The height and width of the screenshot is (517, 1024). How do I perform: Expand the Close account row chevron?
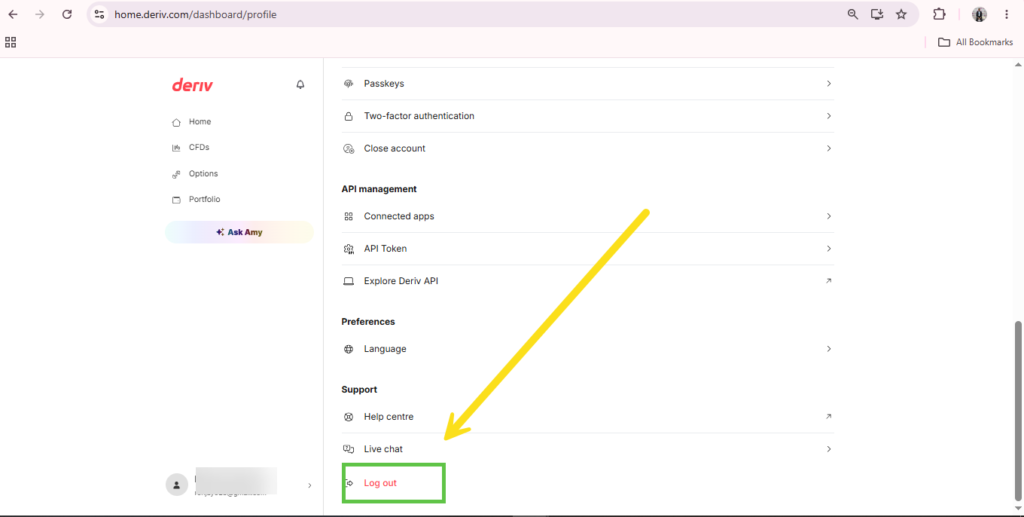[829, 149]
